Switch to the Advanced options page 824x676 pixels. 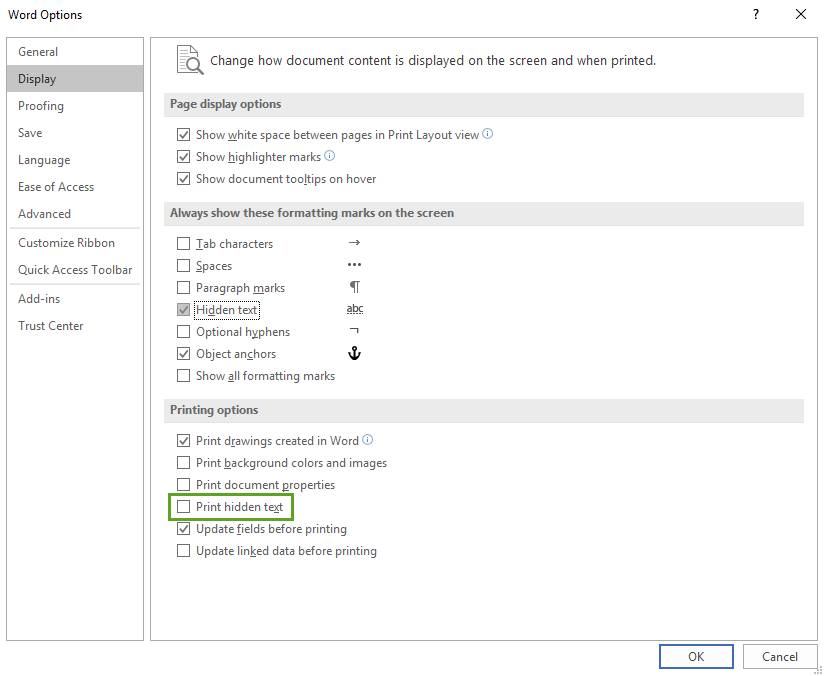click(45, 214)
